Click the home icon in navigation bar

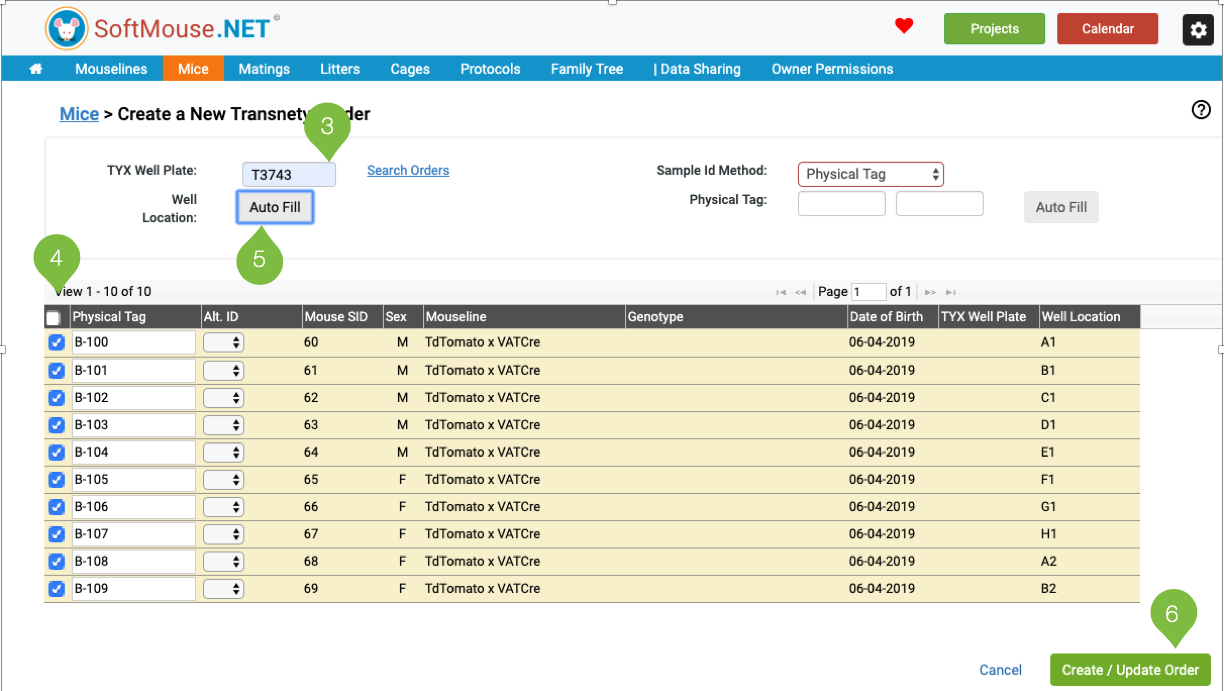36,69
